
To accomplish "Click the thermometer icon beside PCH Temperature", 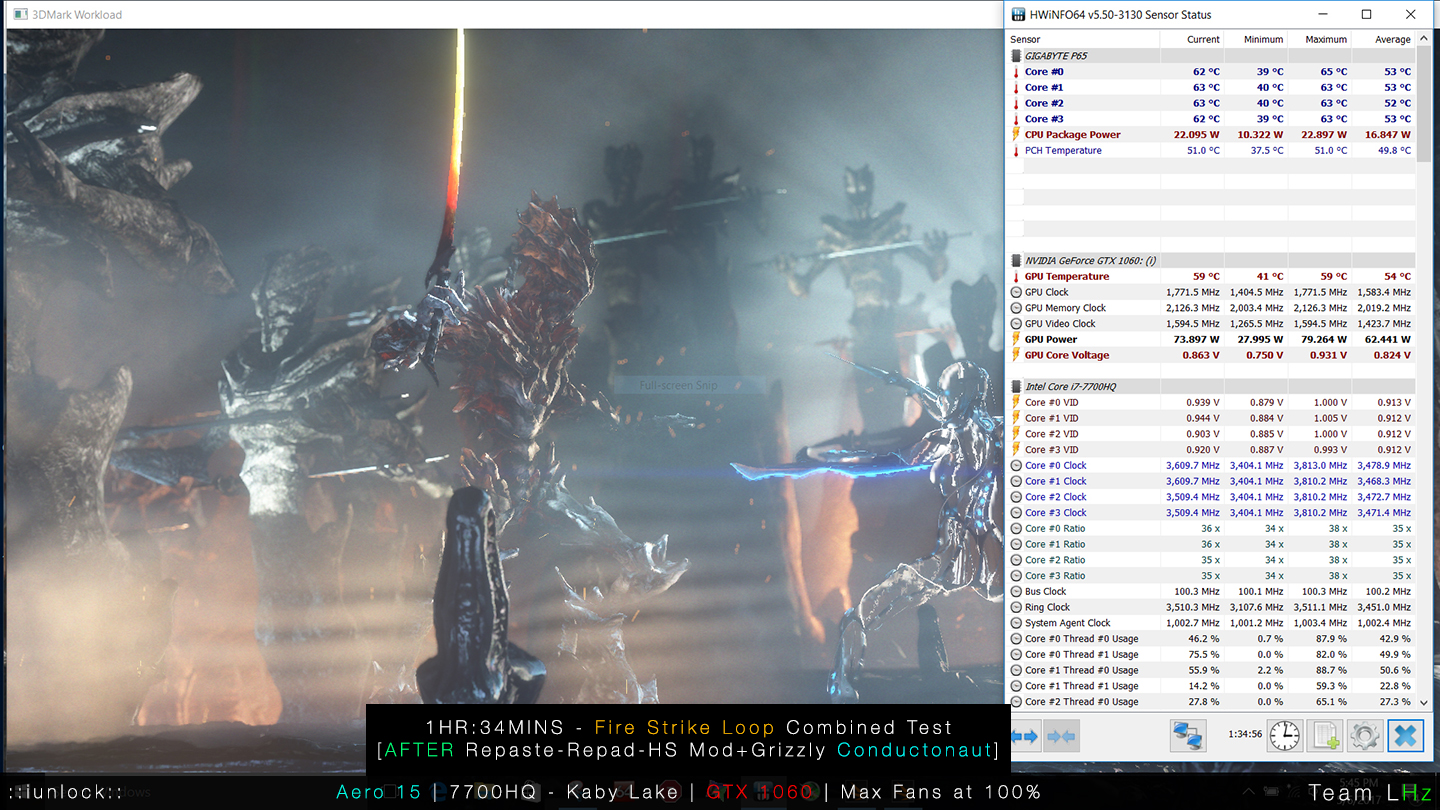I will 1016,151.
